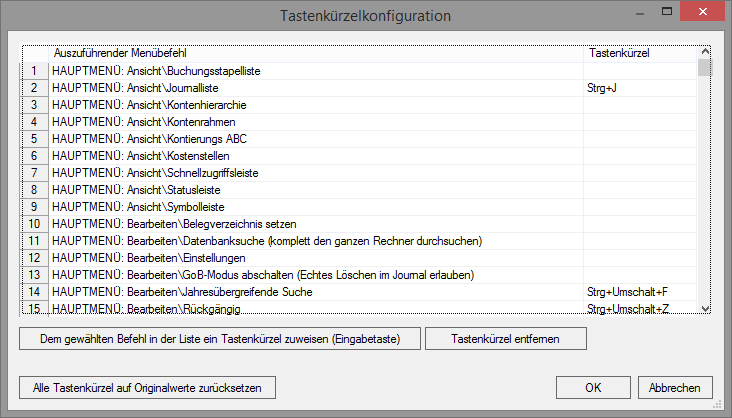Click the Strg+J shortcut cell
The image size is (732, 418).
tap(640, 88)
